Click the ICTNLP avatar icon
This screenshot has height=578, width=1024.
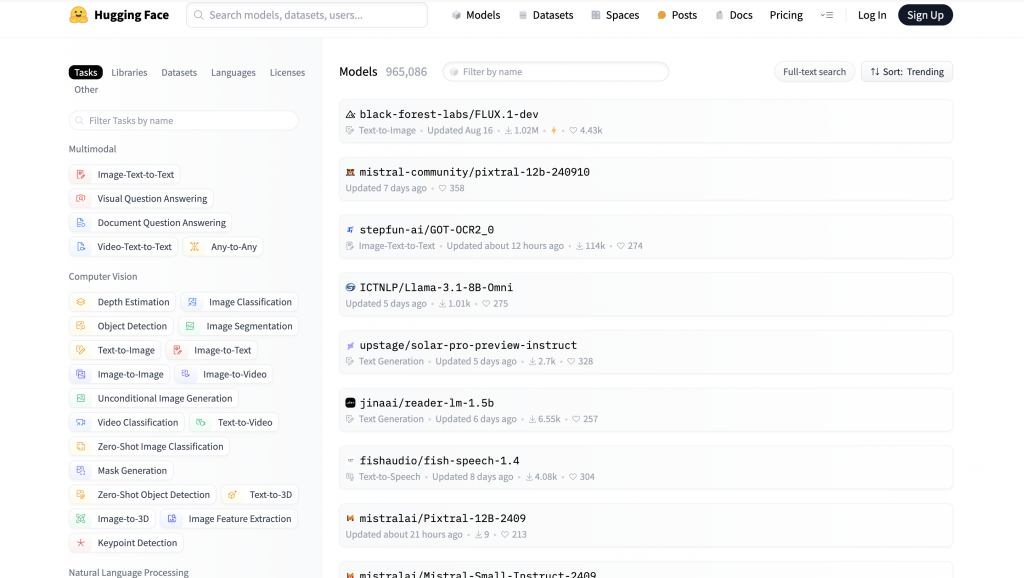coord(350,287)
